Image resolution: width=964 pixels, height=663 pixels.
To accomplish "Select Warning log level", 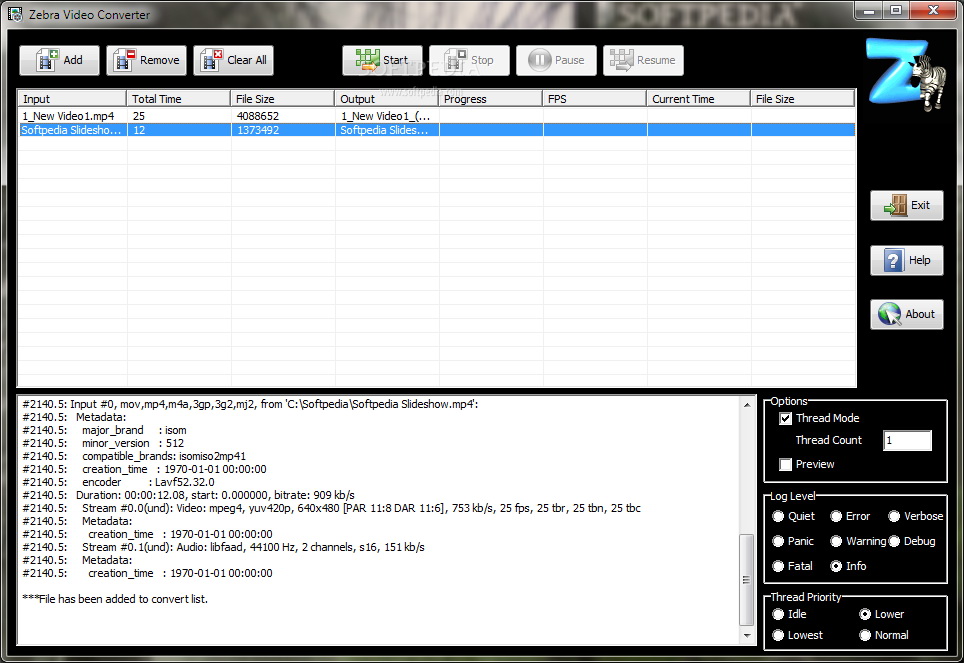I will click(x=836, y=541).
